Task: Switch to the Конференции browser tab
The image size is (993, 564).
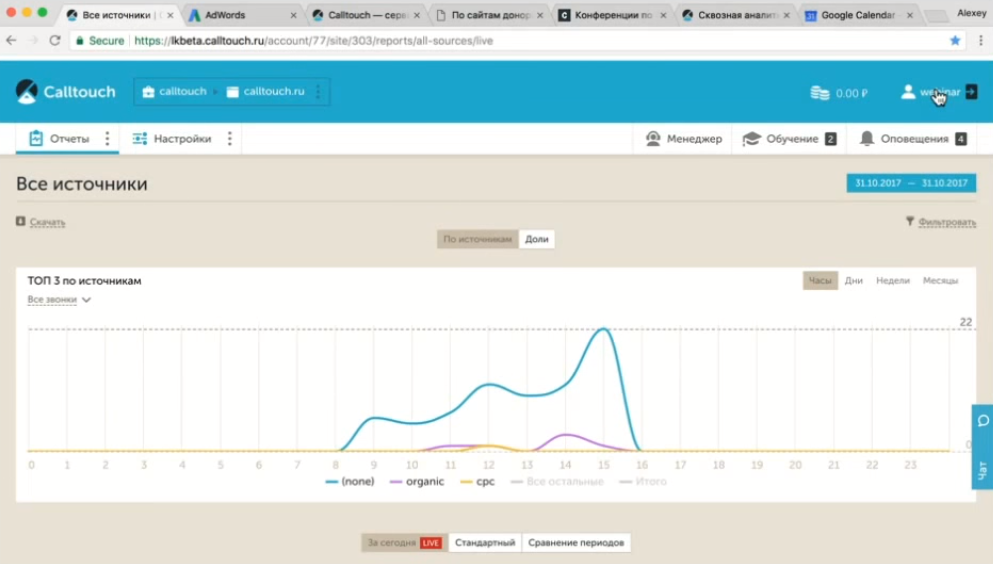Action: tap(612, 15)
